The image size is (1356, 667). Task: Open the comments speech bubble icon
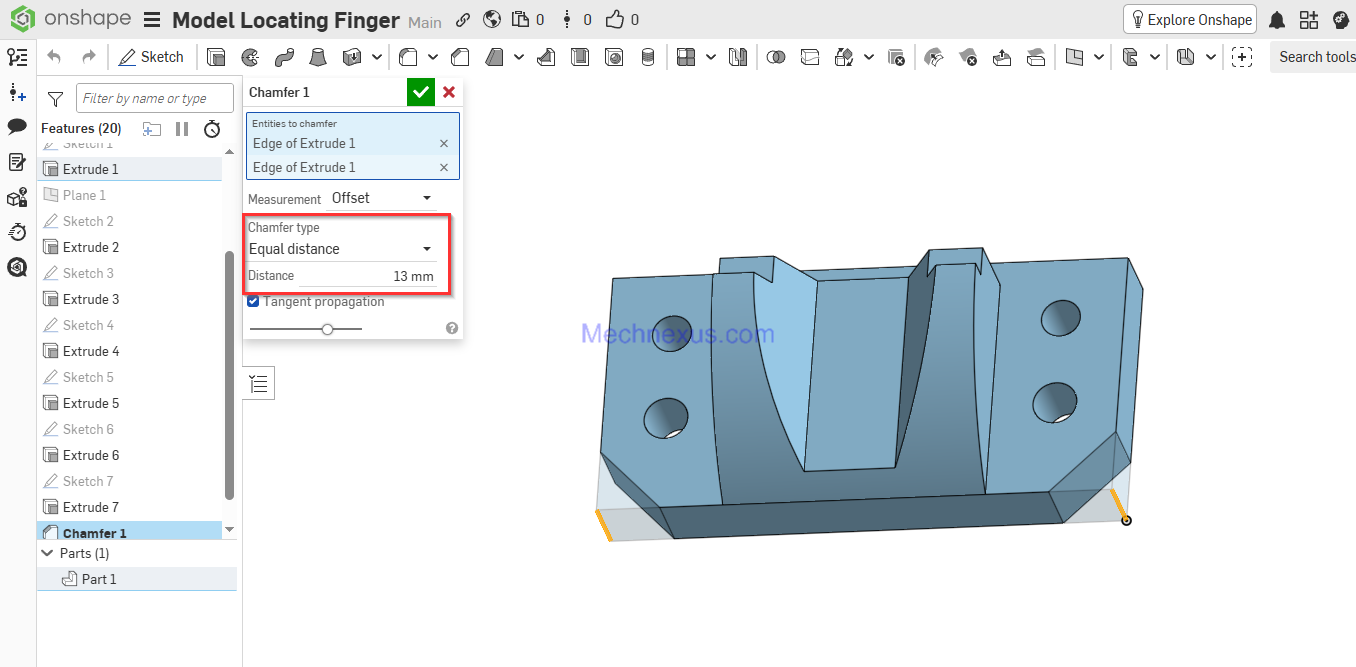[x=17, y=126]
